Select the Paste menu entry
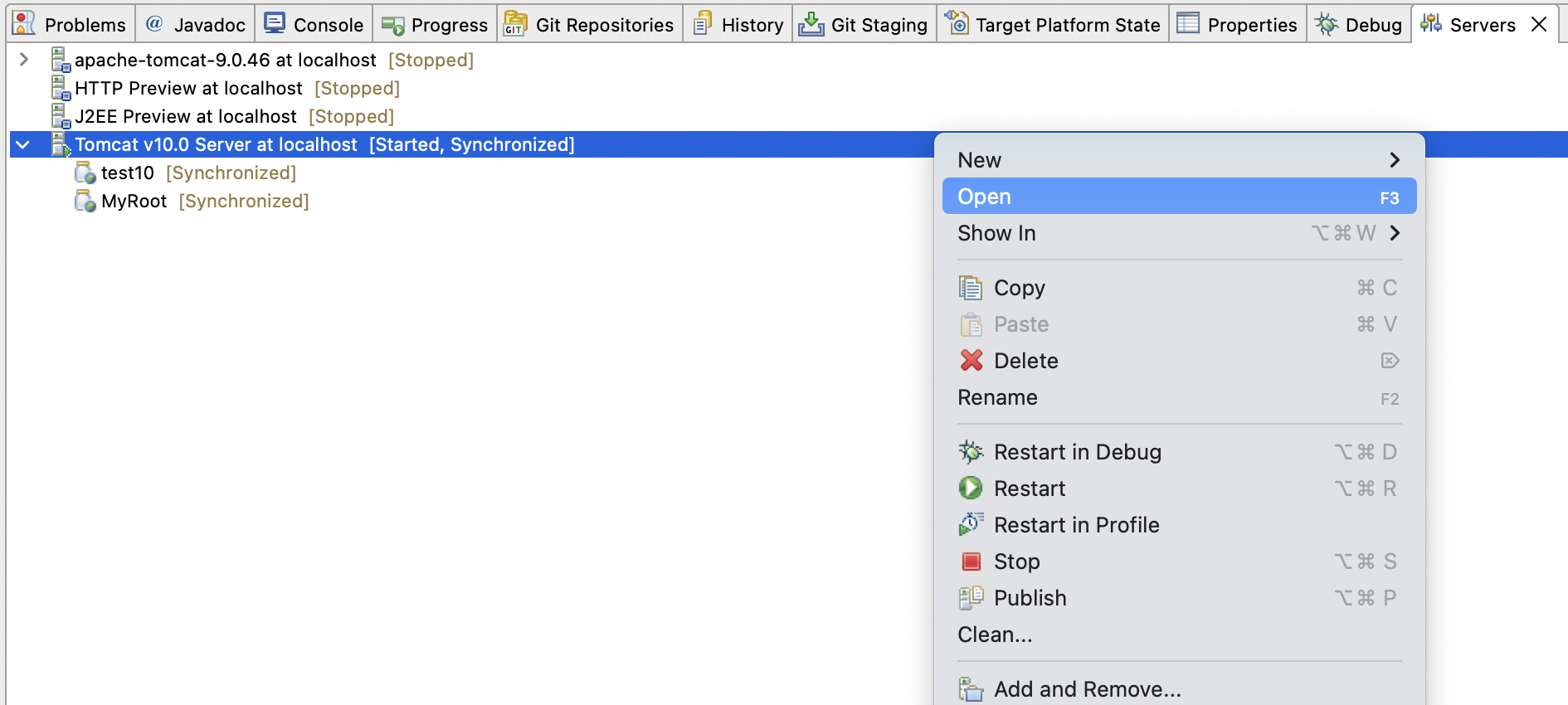The image size is (1568, 705). pos(1179,324)
